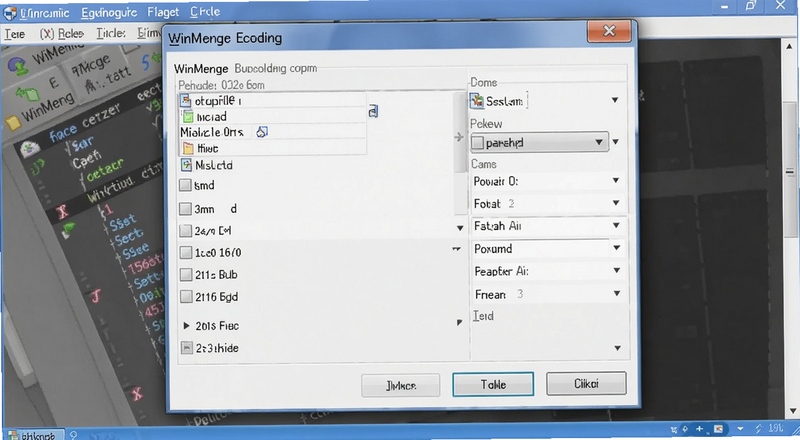Click the 'Toble' button
Viewport: 800px width, 440px height.
493,384
